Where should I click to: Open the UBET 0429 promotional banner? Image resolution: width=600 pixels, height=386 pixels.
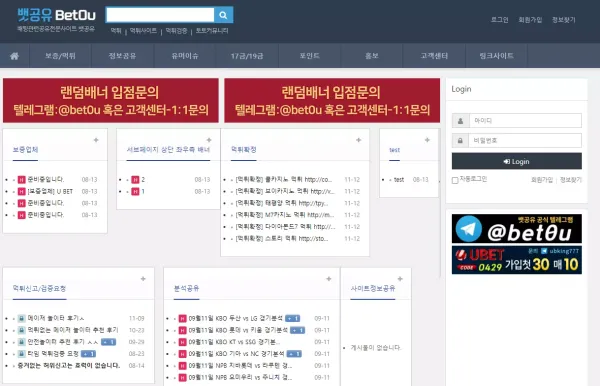[517, 260]
